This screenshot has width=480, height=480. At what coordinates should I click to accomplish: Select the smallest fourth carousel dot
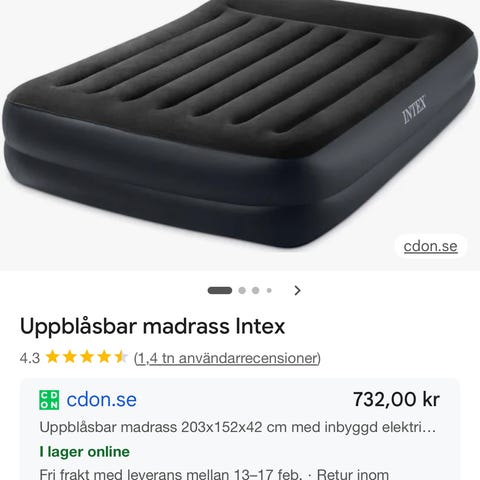click(x=269, y=291)
